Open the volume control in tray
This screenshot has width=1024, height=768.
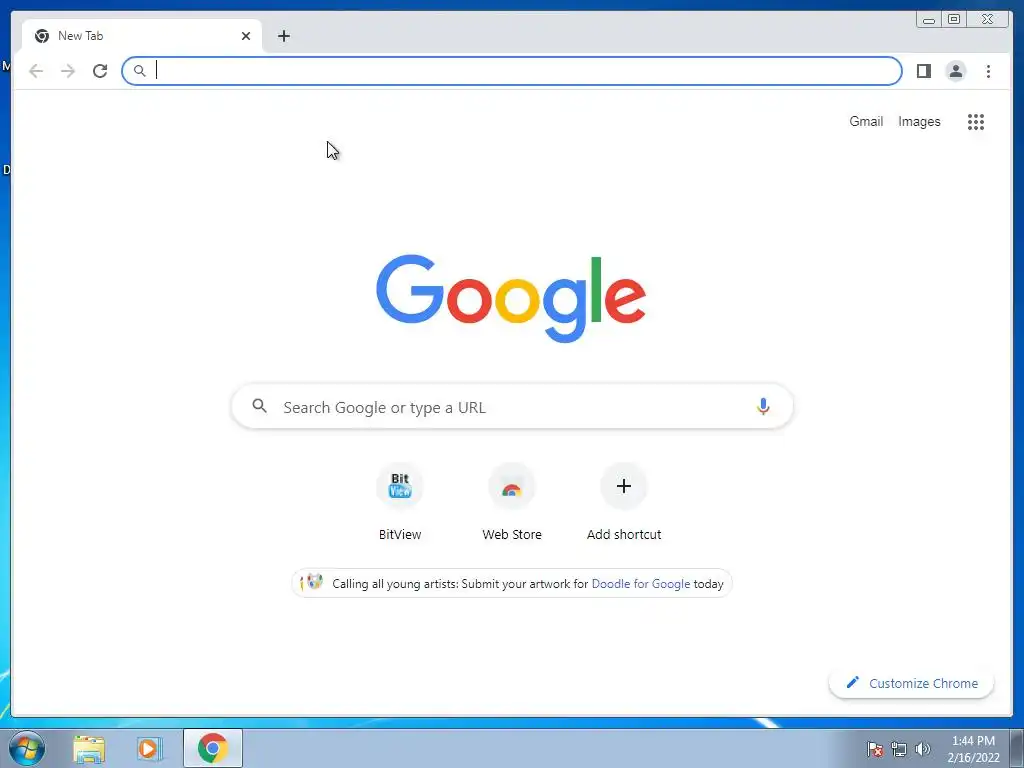922,749
